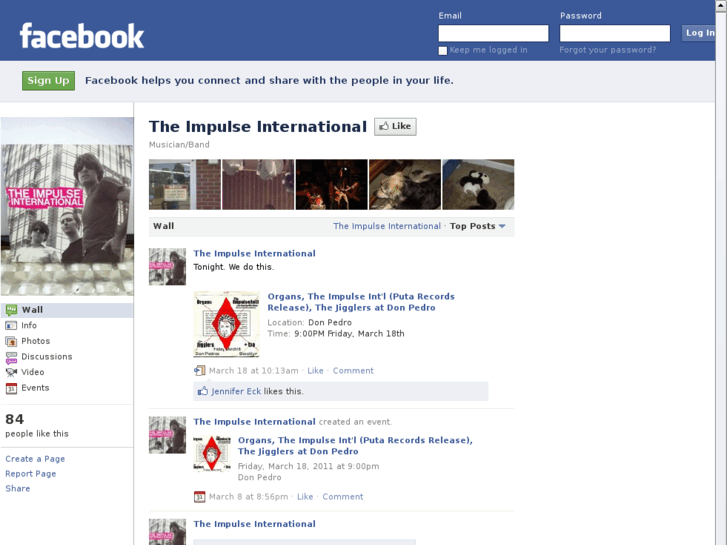Click the Wall speech bubble icon in sidebar
Image resolution: width=727 pixels, height=545 pixels.
coord(11,310)
